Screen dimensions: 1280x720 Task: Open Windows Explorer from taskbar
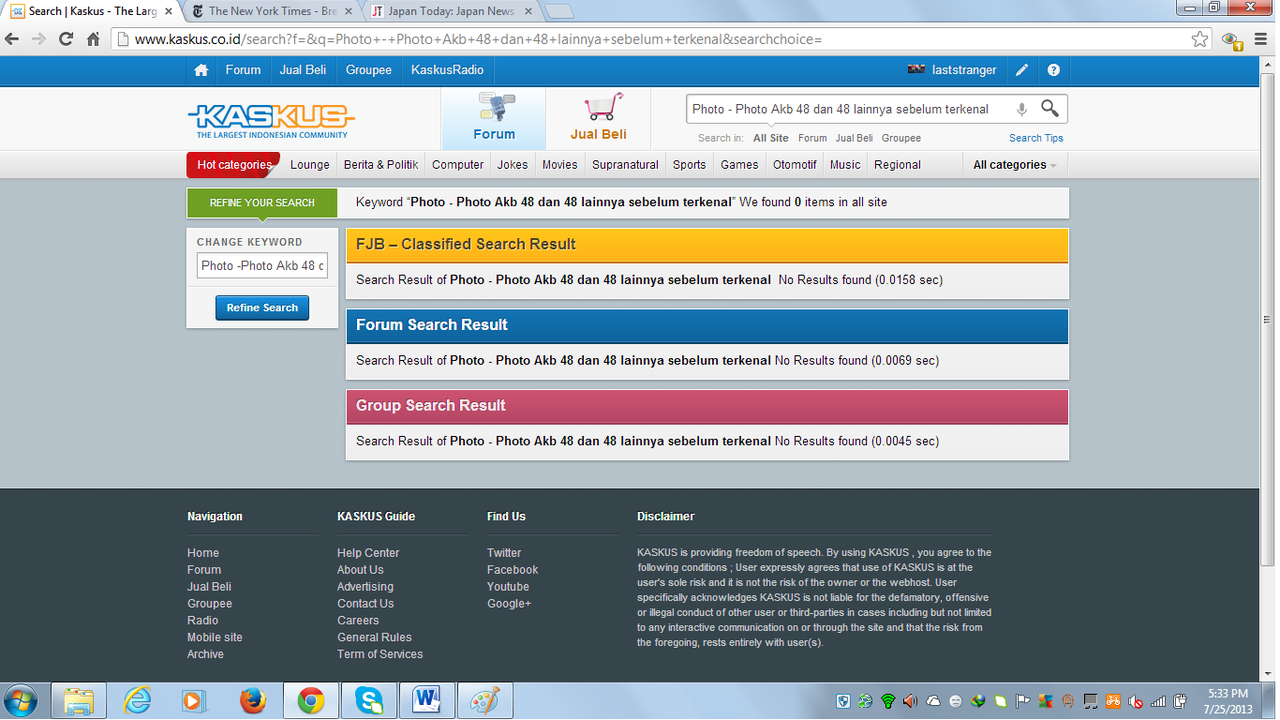pos(78,701)
